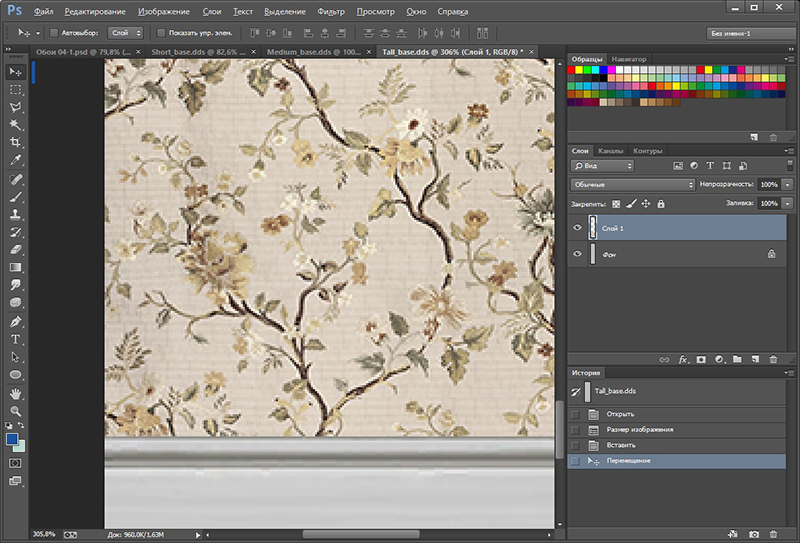Open the Фильтр menu
The image size is (800, 543).
pyautogui.click(x=330, y=12)
